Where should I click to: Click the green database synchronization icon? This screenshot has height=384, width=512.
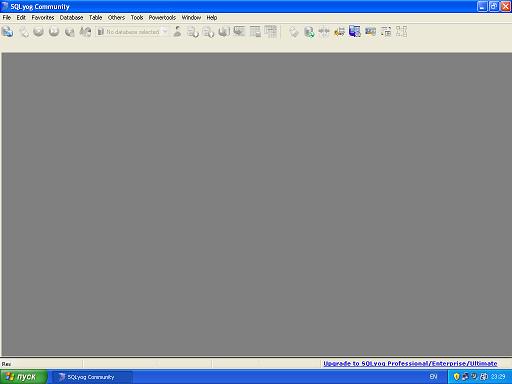click(309, 32)
